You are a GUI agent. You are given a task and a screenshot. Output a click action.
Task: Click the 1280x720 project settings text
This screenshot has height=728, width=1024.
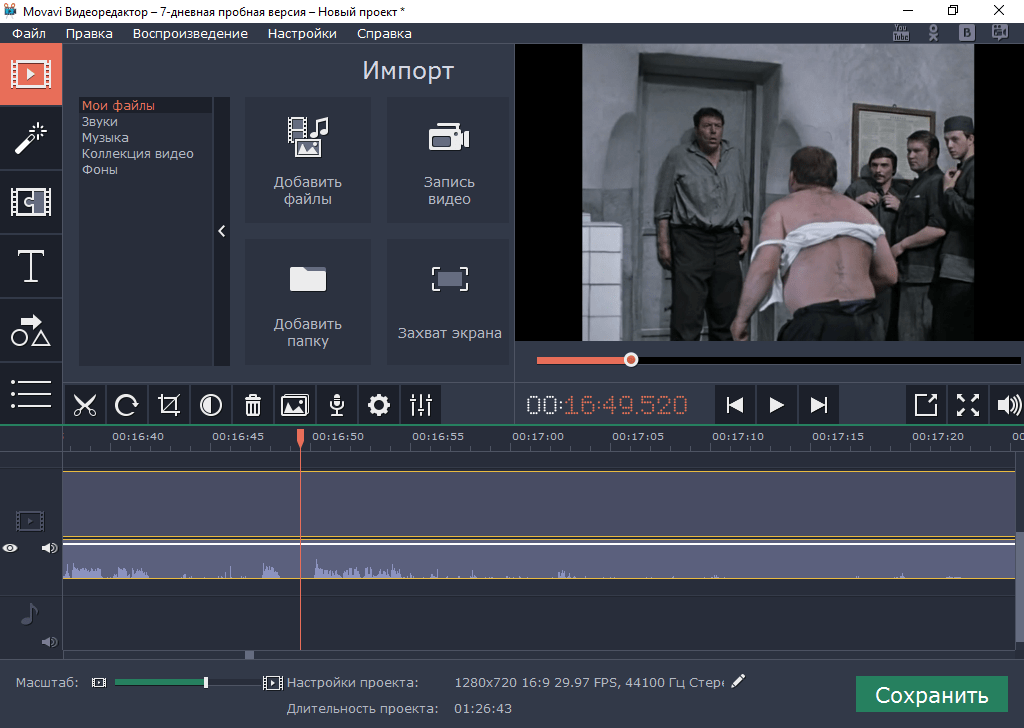click(x=588, y=682)
